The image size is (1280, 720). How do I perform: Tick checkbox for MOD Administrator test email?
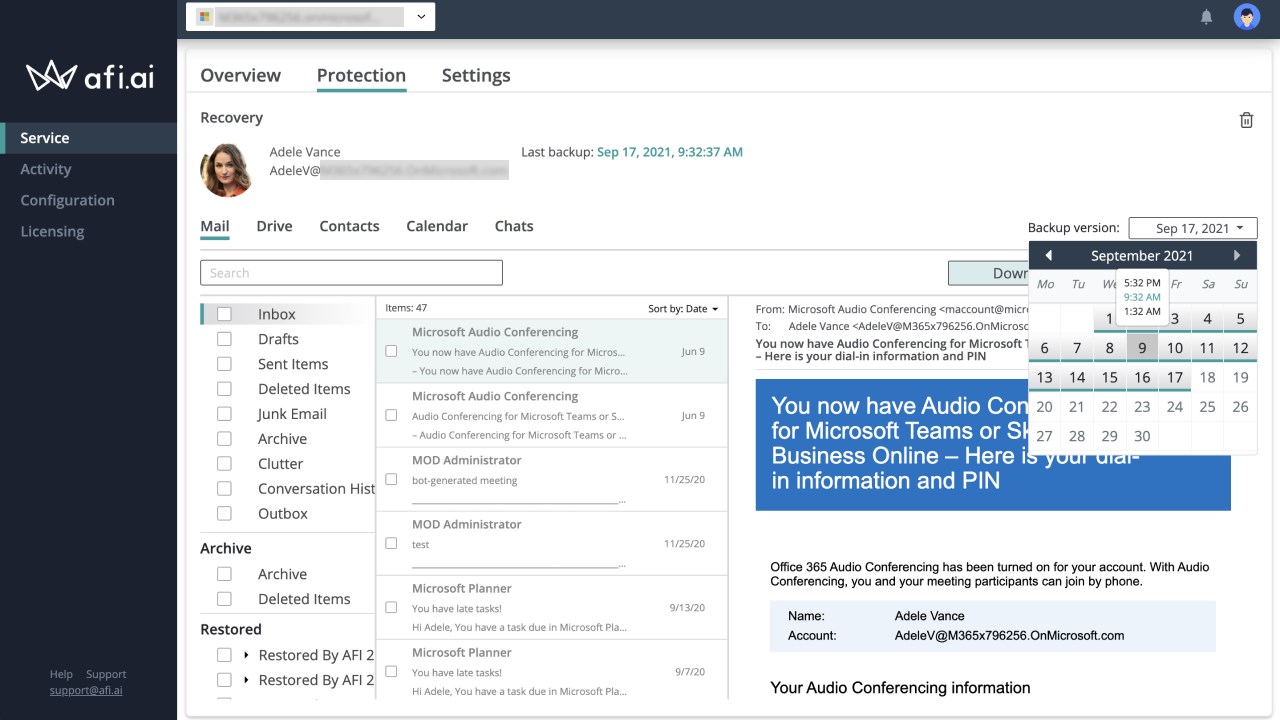(x=391, y=543)
